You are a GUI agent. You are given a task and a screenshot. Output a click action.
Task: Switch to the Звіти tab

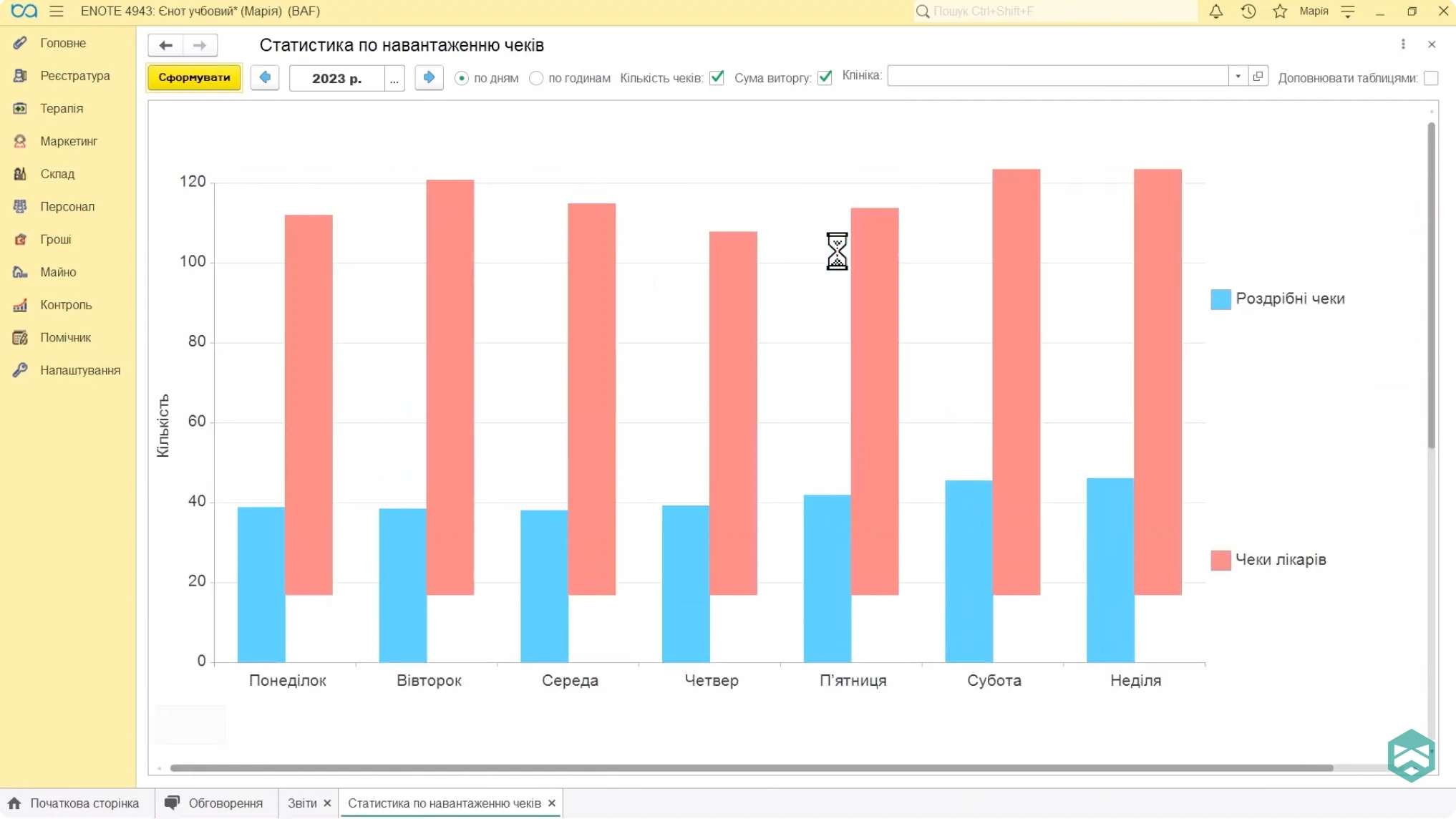point(301,803)
